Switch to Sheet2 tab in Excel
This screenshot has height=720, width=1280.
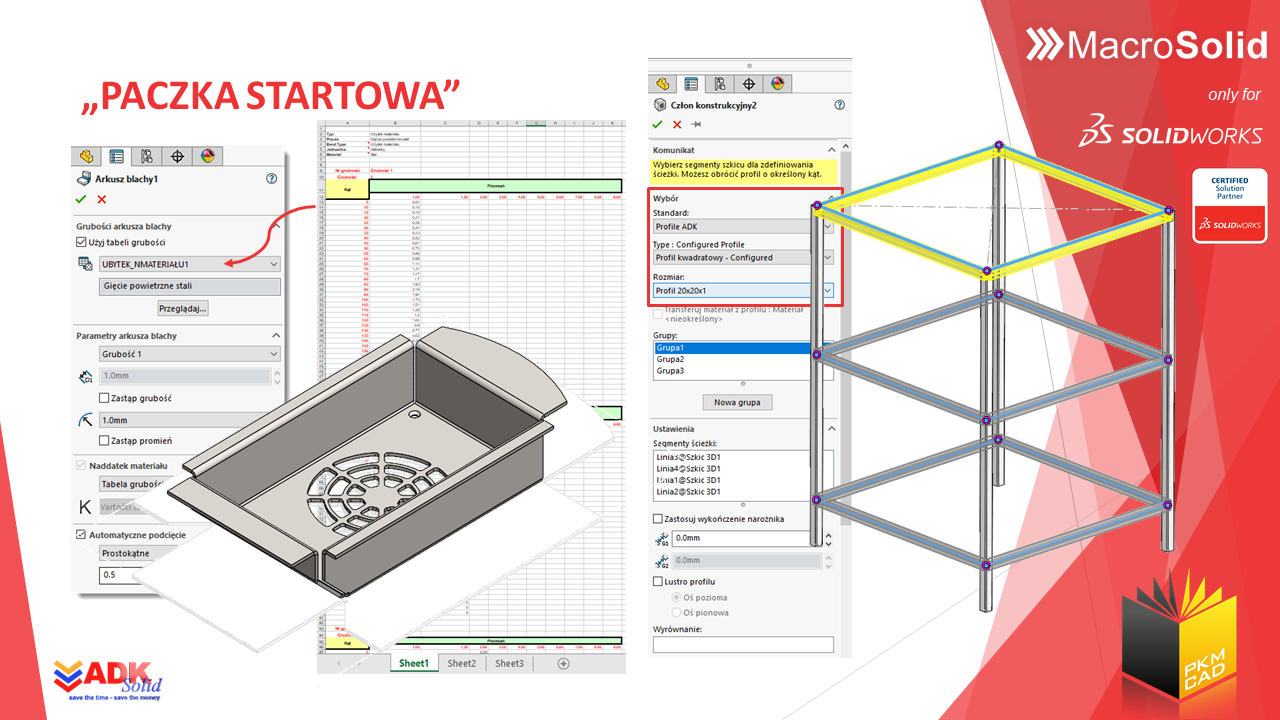(462, 663)
